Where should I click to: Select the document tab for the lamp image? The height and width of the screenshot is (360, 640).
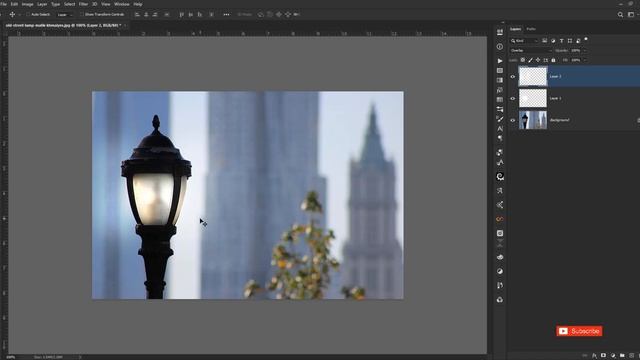point(63,25)
